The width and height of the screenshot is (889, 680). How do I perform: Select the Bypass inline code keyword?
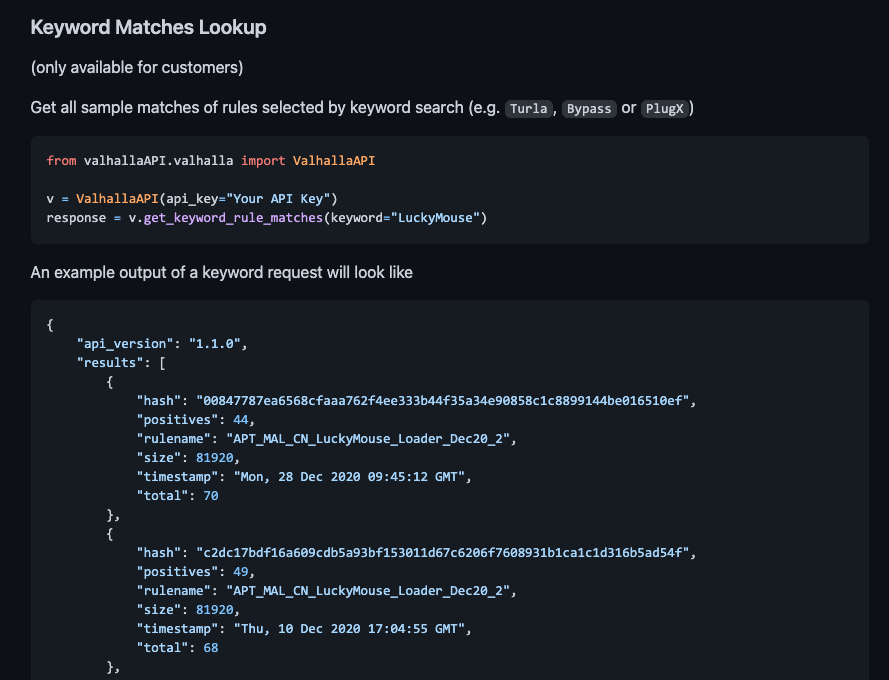point(587,108)
